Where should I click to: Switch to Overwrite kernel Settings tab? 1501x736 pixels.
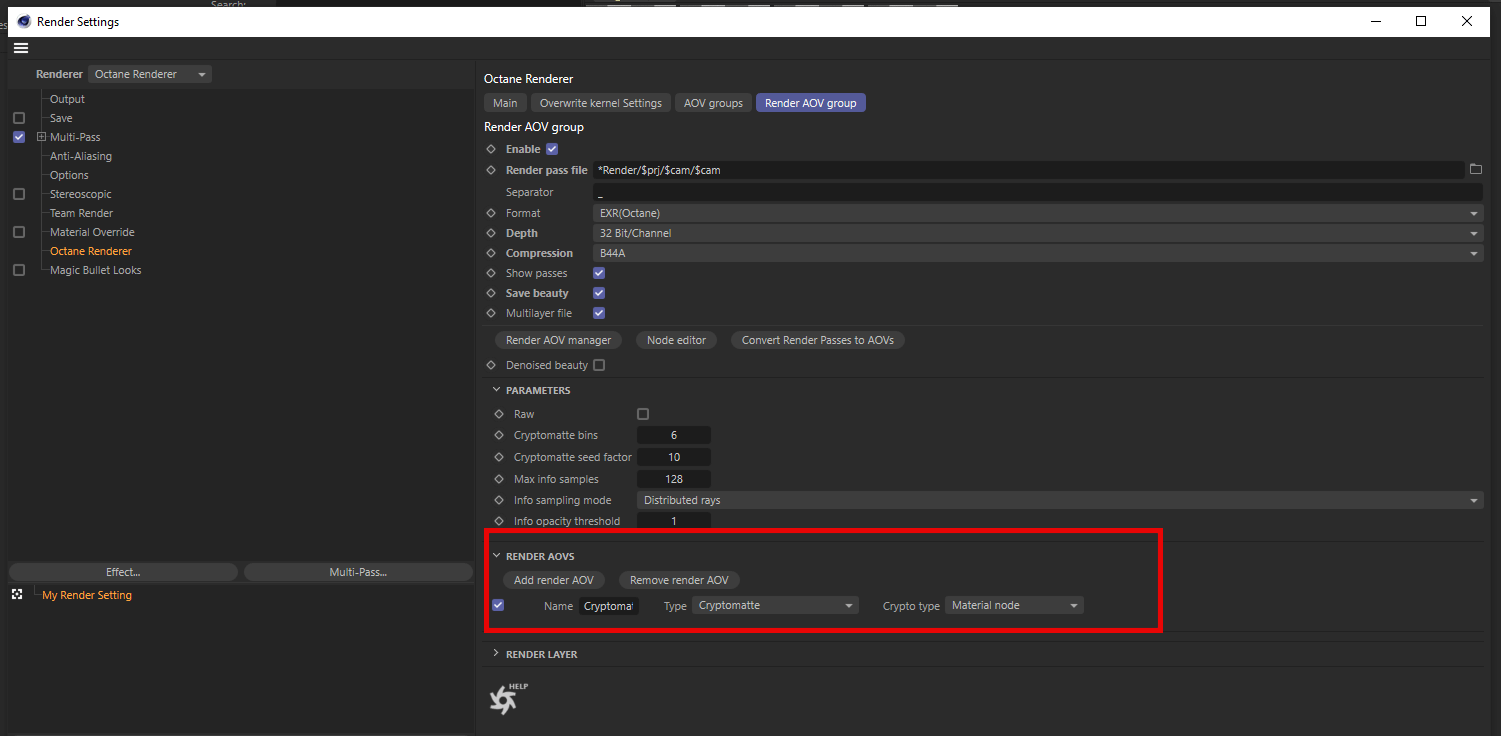(601, 103)
